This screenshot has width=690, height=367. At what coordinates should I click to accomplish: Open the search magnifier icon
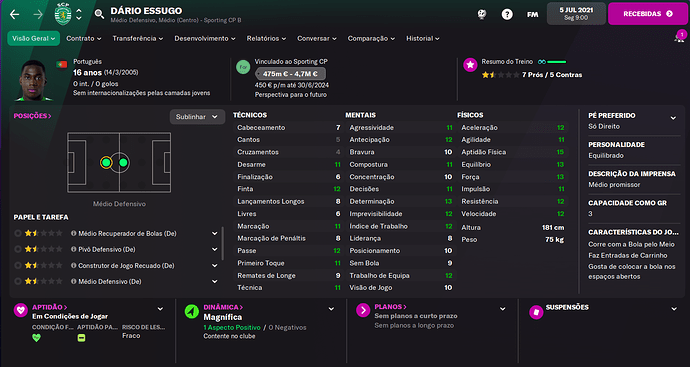(x=99, y=15)
